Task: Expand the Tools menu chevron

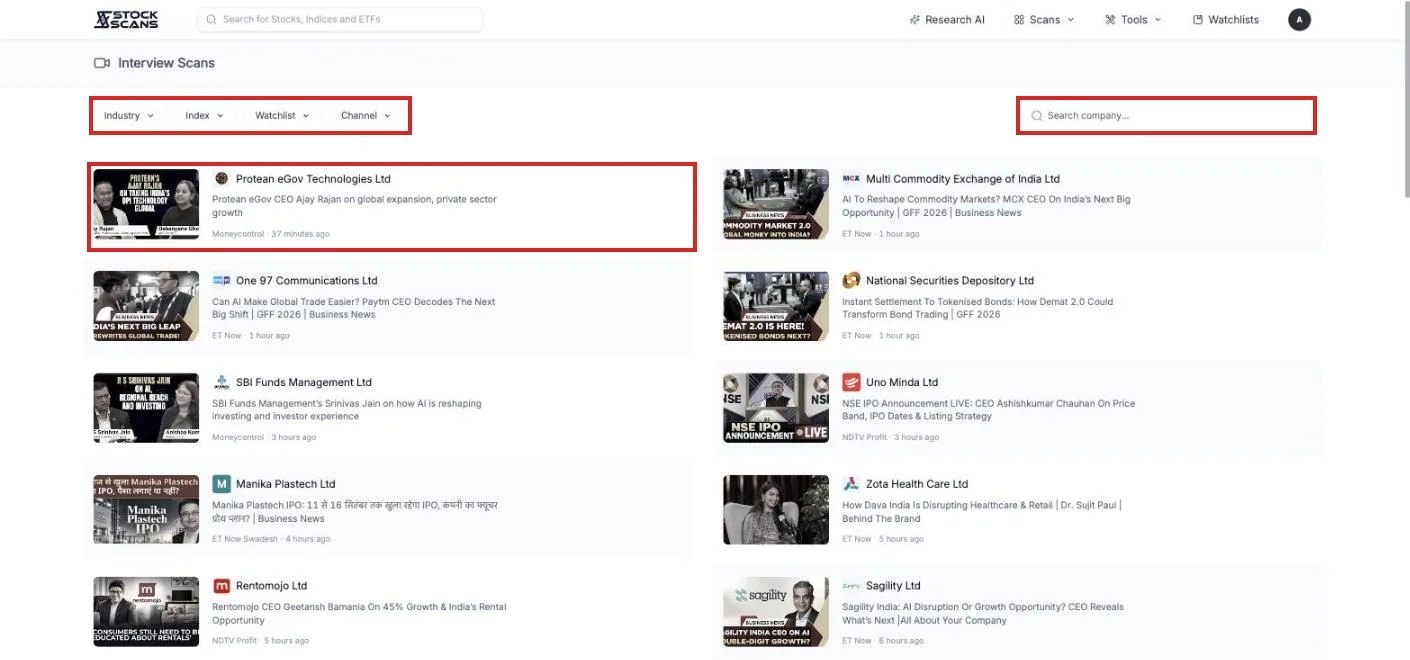Action: click(x=1158, y=20)
